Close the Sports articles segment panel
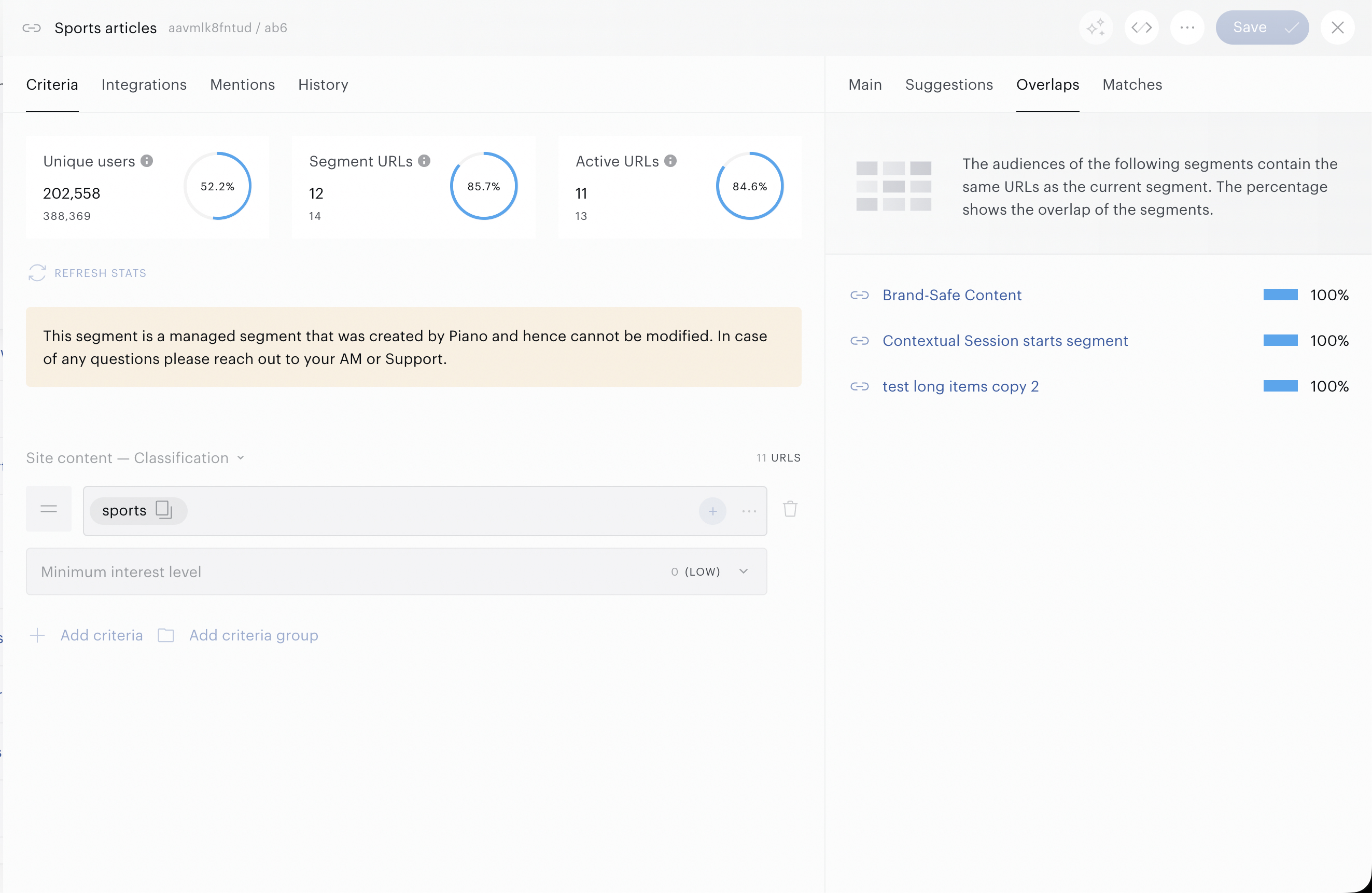The width and height of the screenshot is (1372, 893). pos(1337,27)
